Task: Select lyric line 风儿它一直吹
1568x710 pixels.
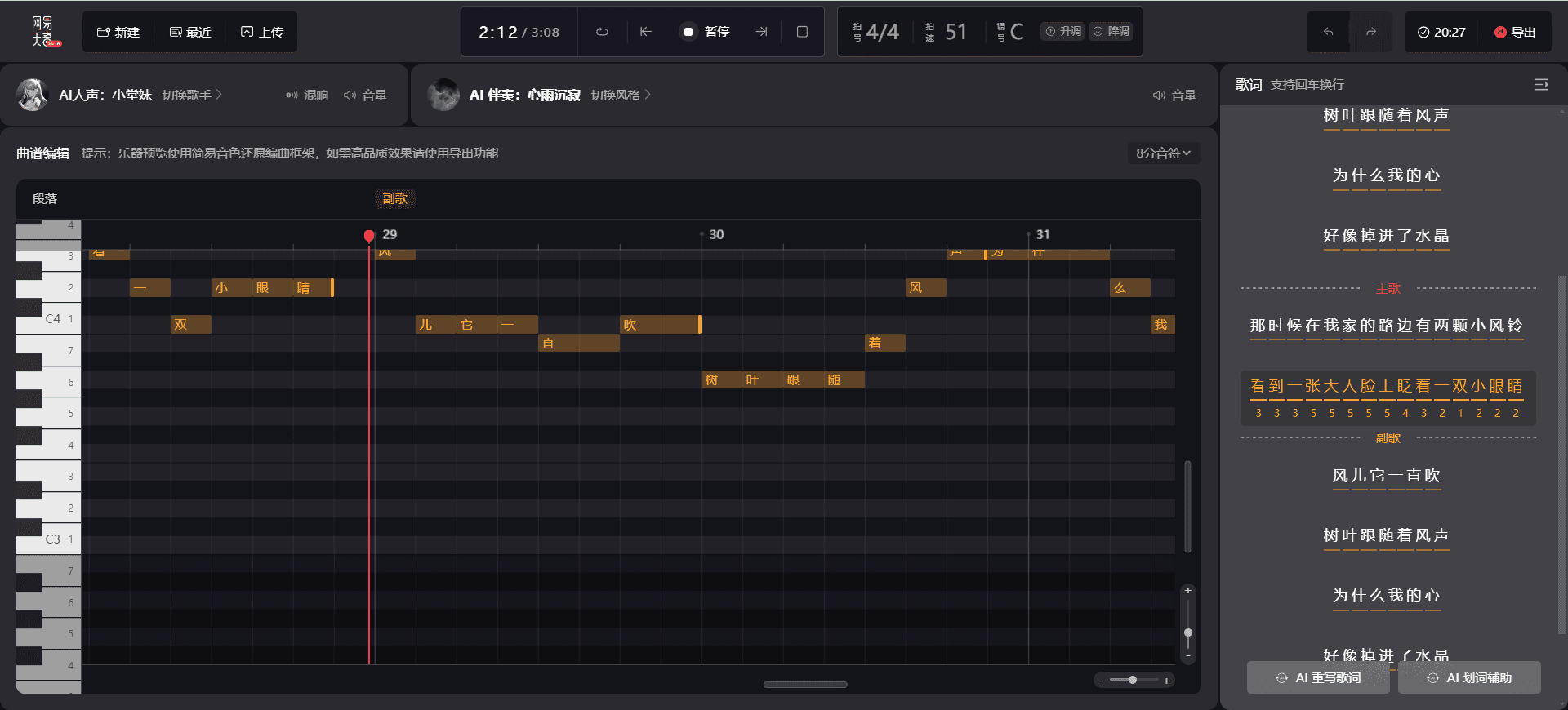Action: [1387, 476]
